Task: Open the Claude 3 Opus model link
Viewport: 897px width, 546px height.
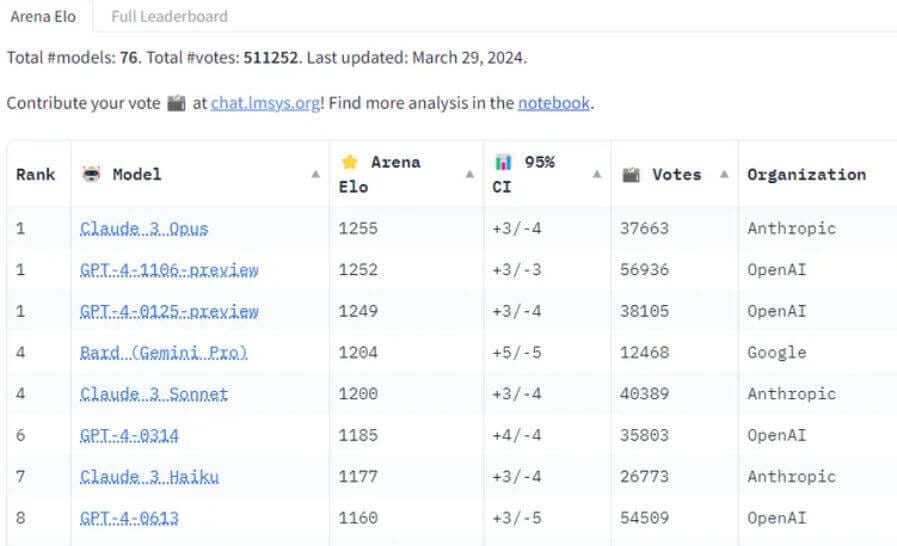Action: pyautogui.click(x=144, y=228)
